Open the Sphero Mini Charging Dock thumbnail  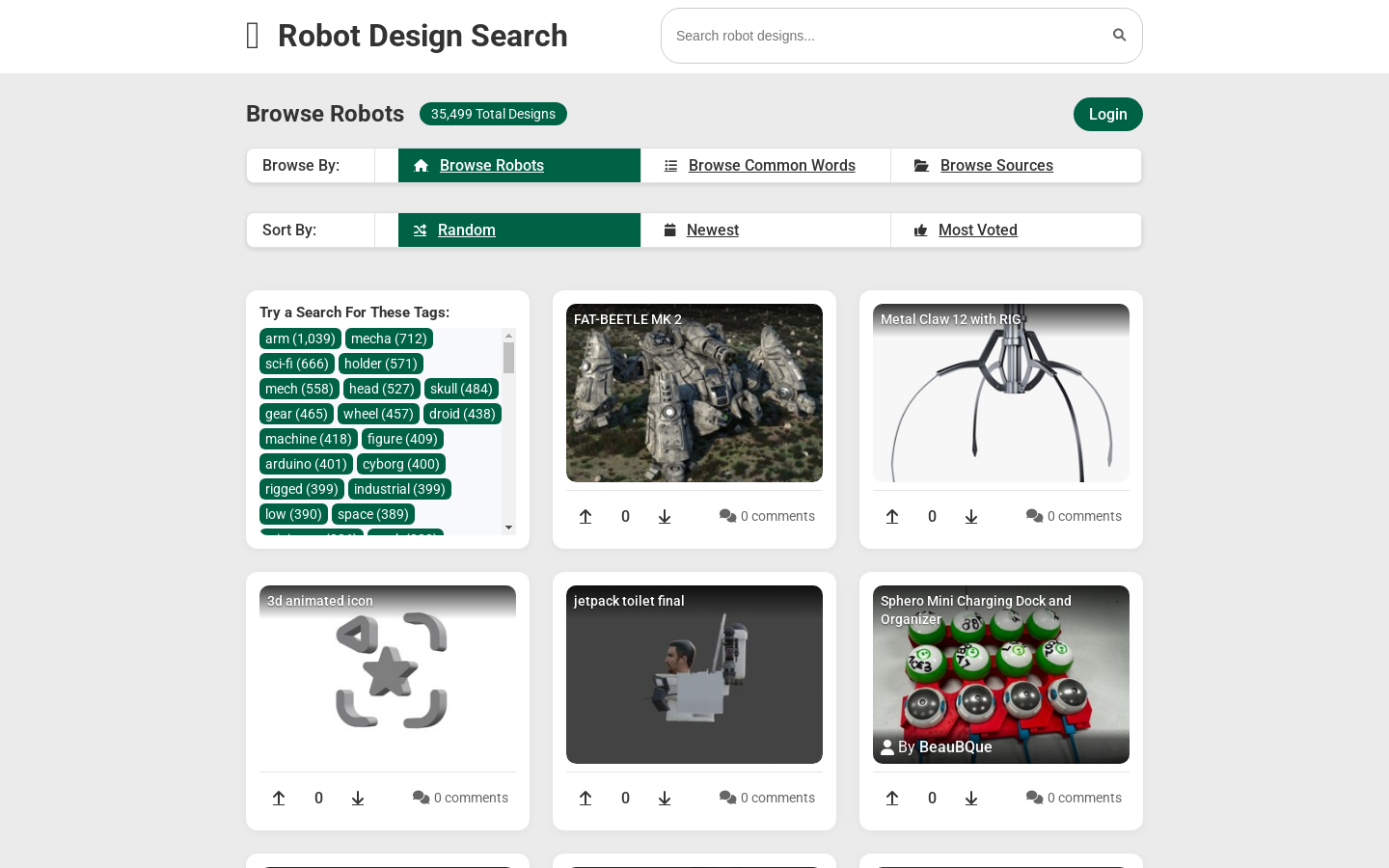pos(1001,674)
